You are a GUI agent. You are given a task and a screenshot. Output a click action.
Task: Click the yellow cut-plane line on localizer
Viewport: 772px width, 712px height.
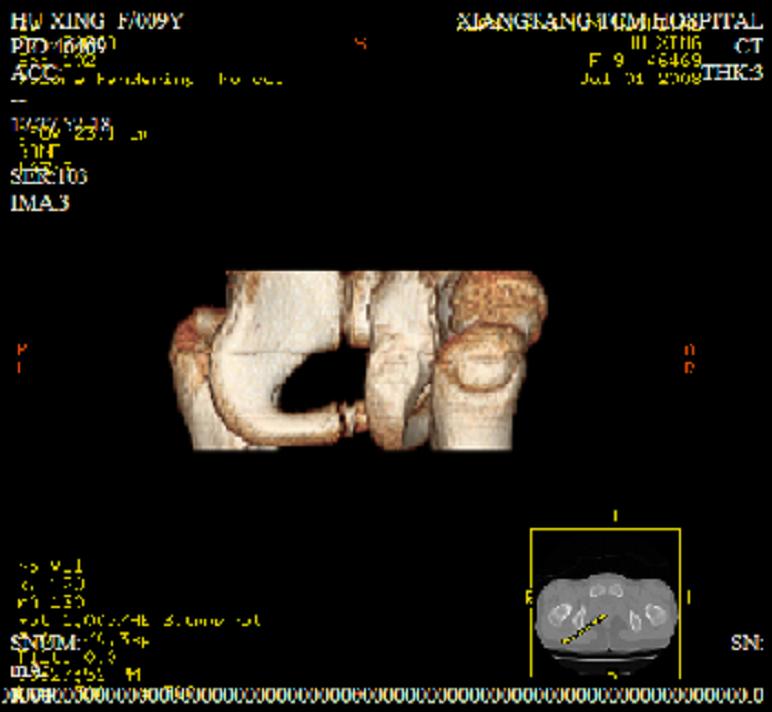tap(584, 628)
